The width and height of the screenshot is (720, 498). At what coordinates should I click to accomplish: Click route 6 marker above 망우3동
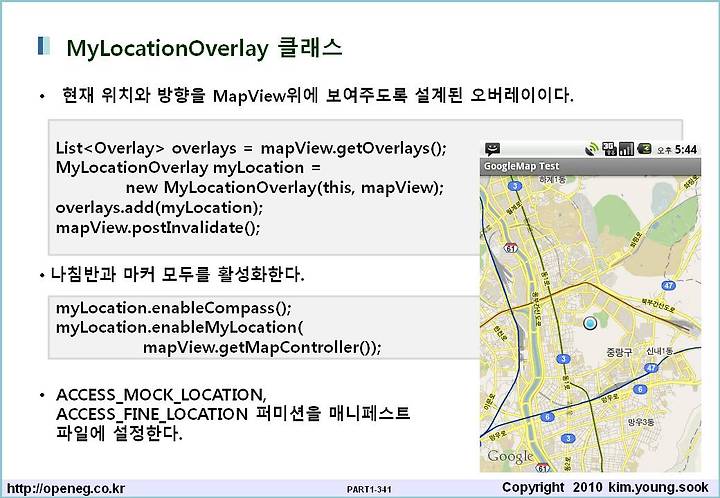point(640,389)
